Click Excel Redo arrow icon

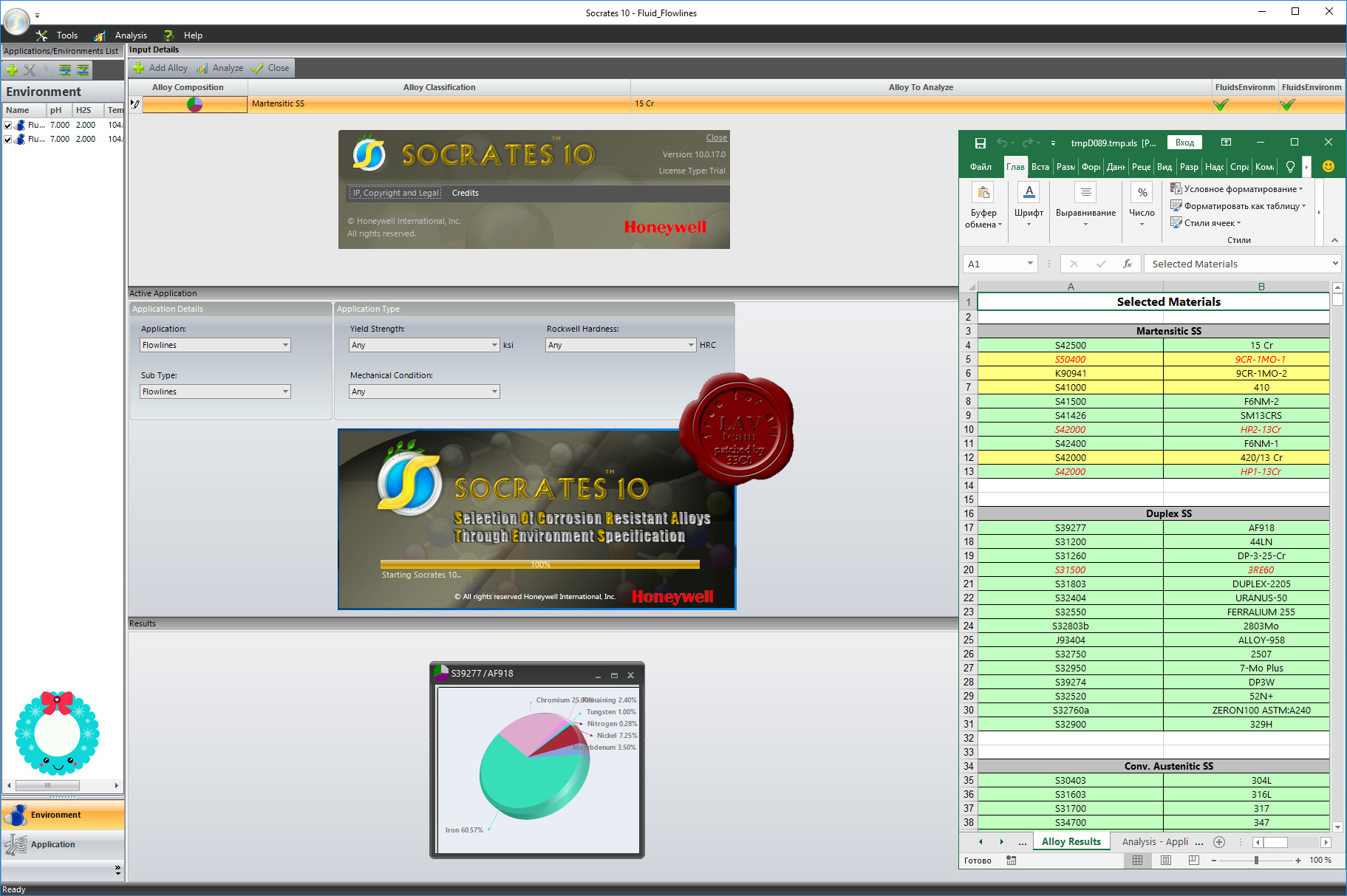tap(1027, 143)
